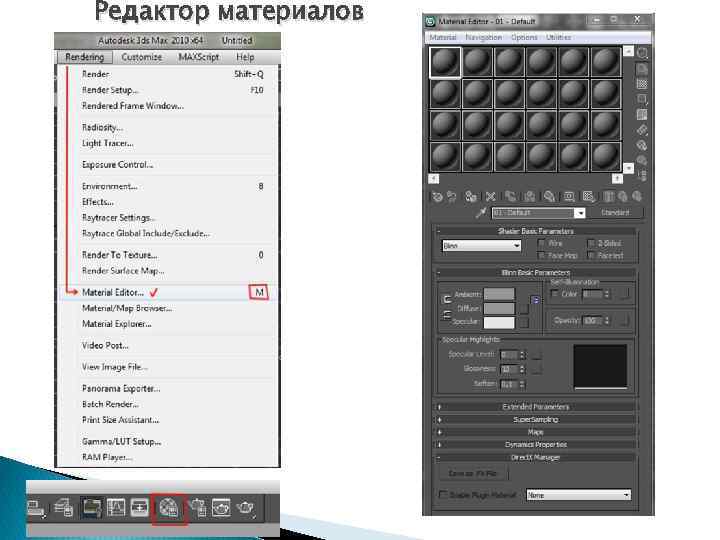
Task: Click the Video Color Check icon
Action: (x=642, y=115)
